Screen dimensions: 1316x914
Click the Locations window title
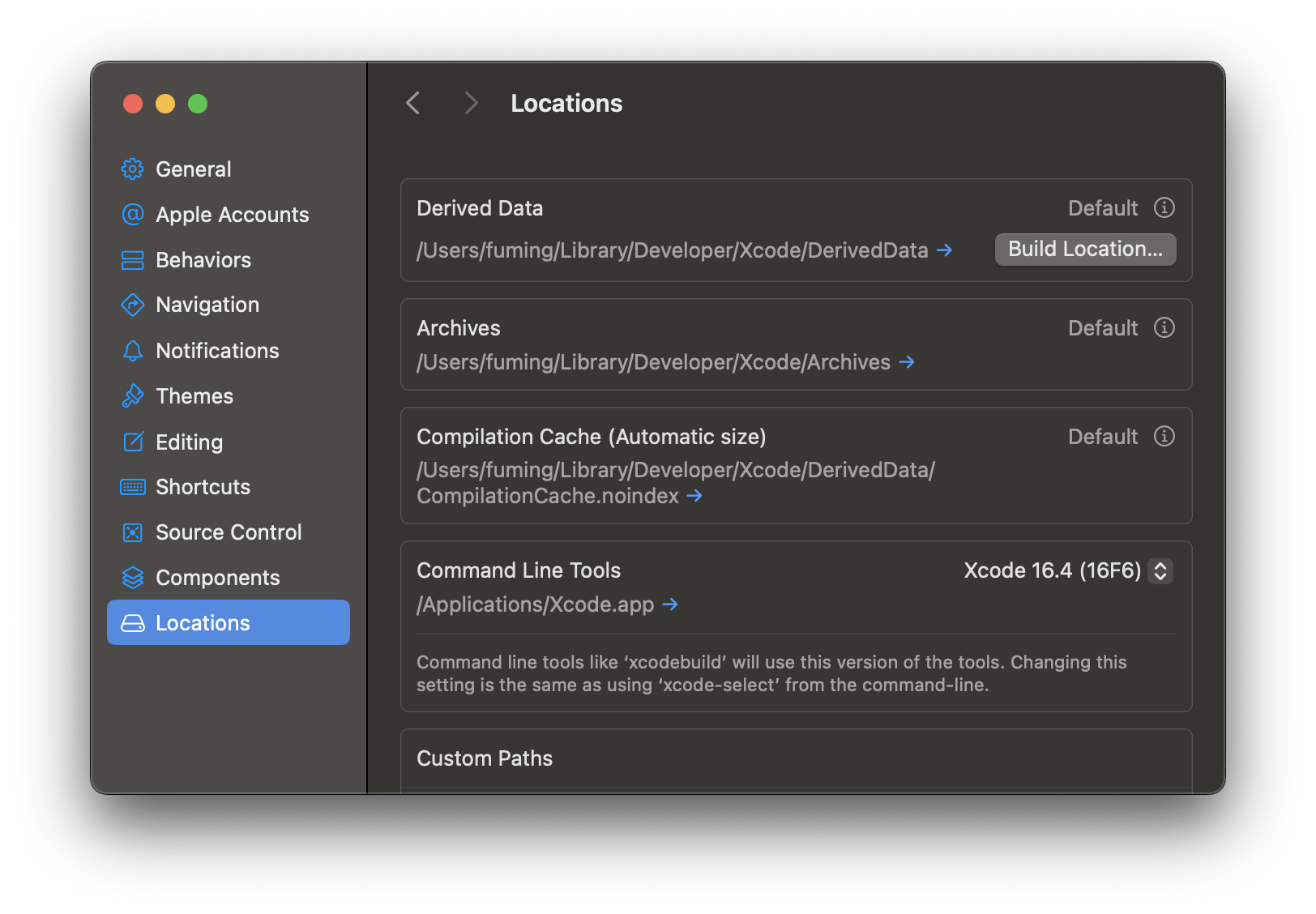click(x=566, y=103)
